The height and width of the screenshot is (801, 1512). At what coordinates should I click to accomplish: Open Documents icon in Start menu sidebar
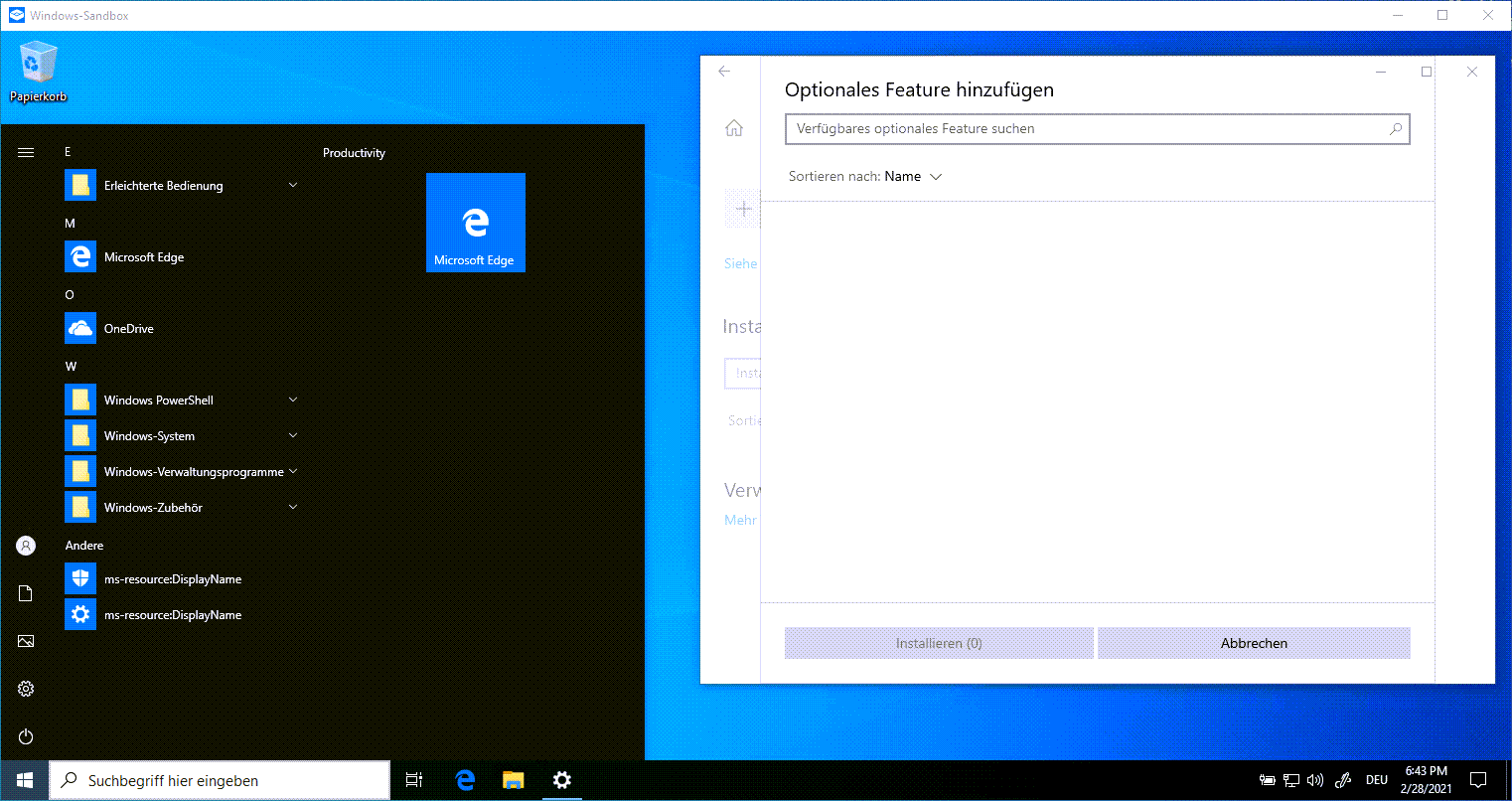tap(26, 593)
